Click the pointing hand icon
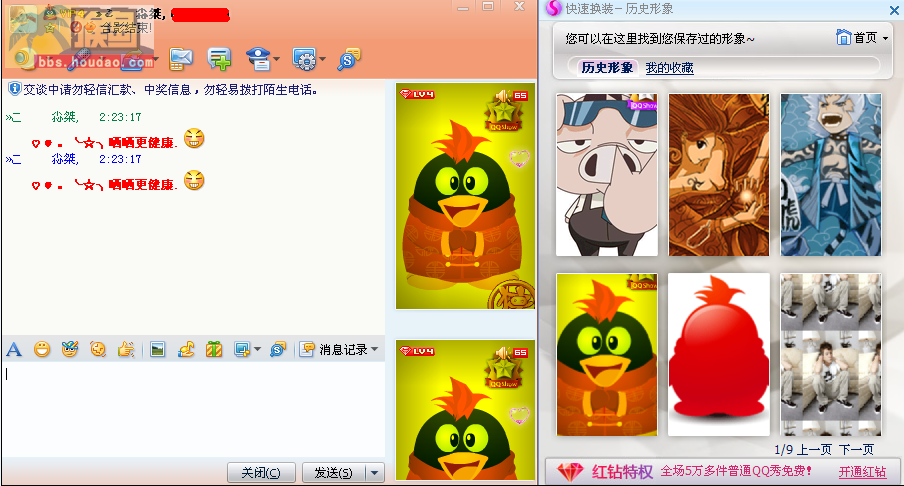The height and width of the screenshot is (486, 904). click(x=126, y=349)
